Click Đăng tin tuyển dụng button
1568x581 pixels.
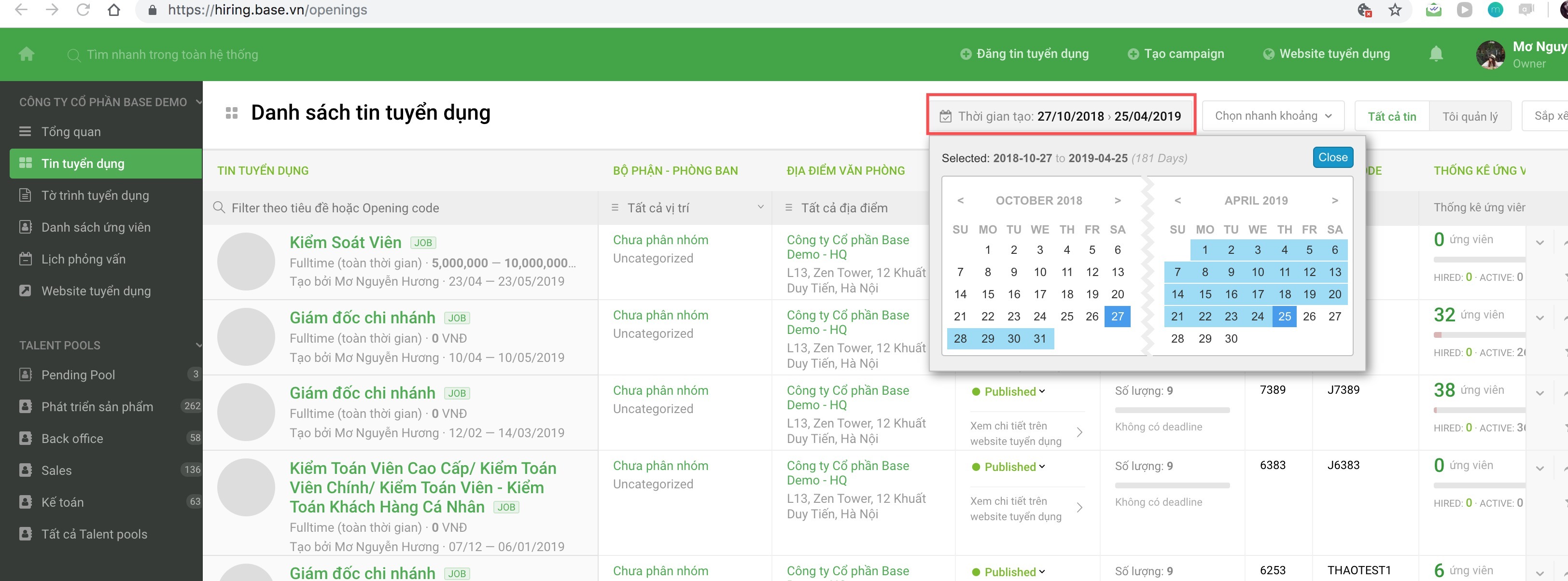coord(1024,54)
